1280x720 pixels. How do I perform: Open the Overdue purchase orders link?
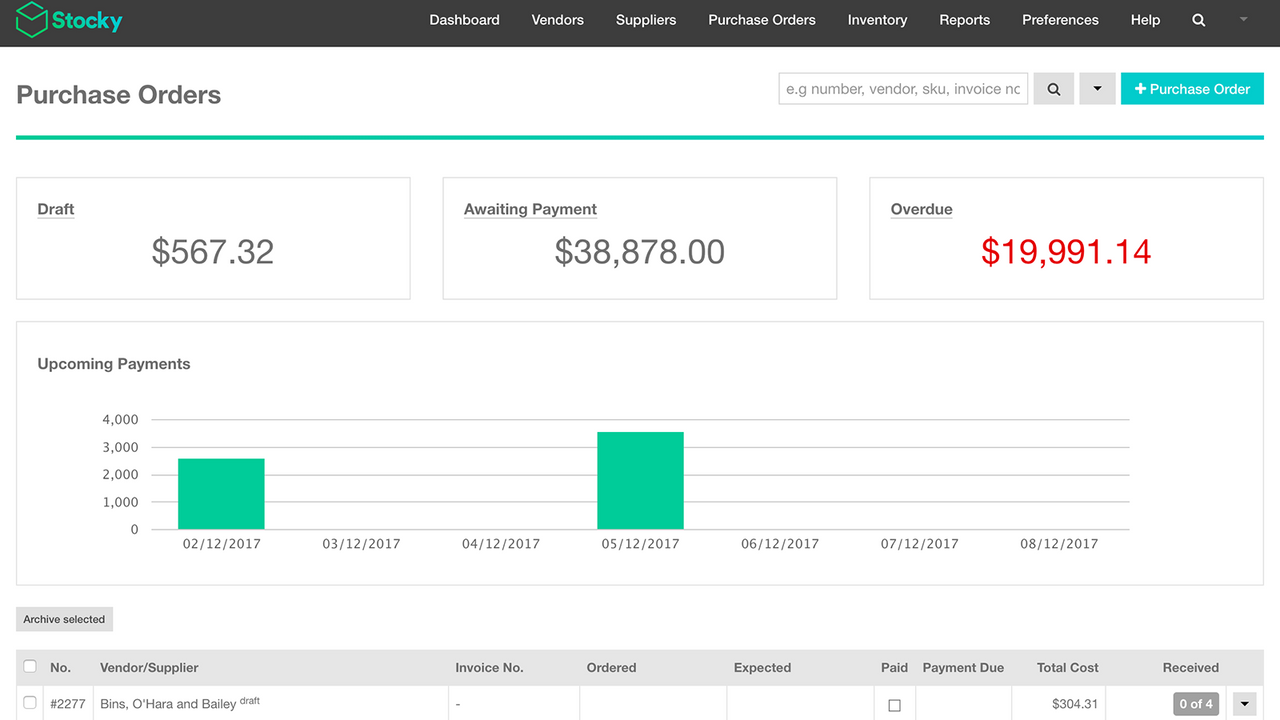[921, 209]
